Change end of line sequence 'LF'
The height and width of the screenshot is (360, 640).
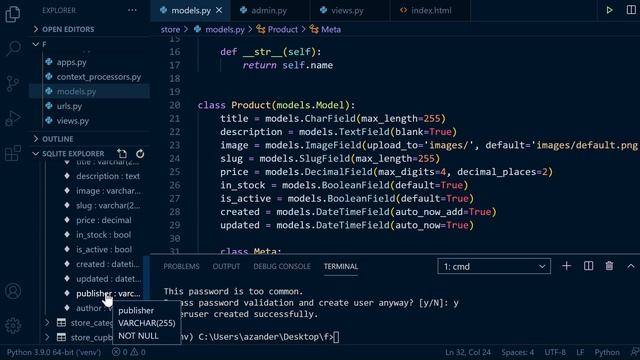click(x=580, y=352)
